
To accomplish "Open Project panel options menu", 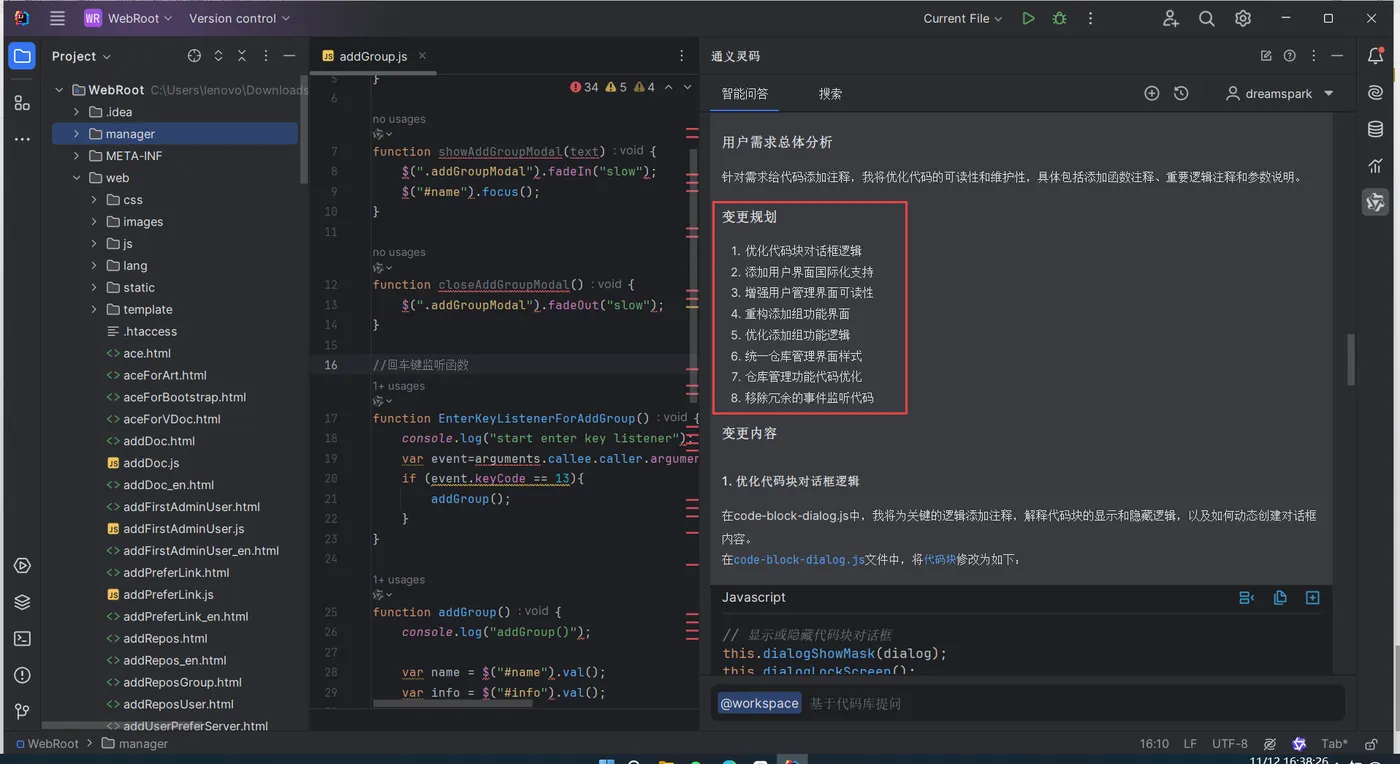I will point(265,56).
